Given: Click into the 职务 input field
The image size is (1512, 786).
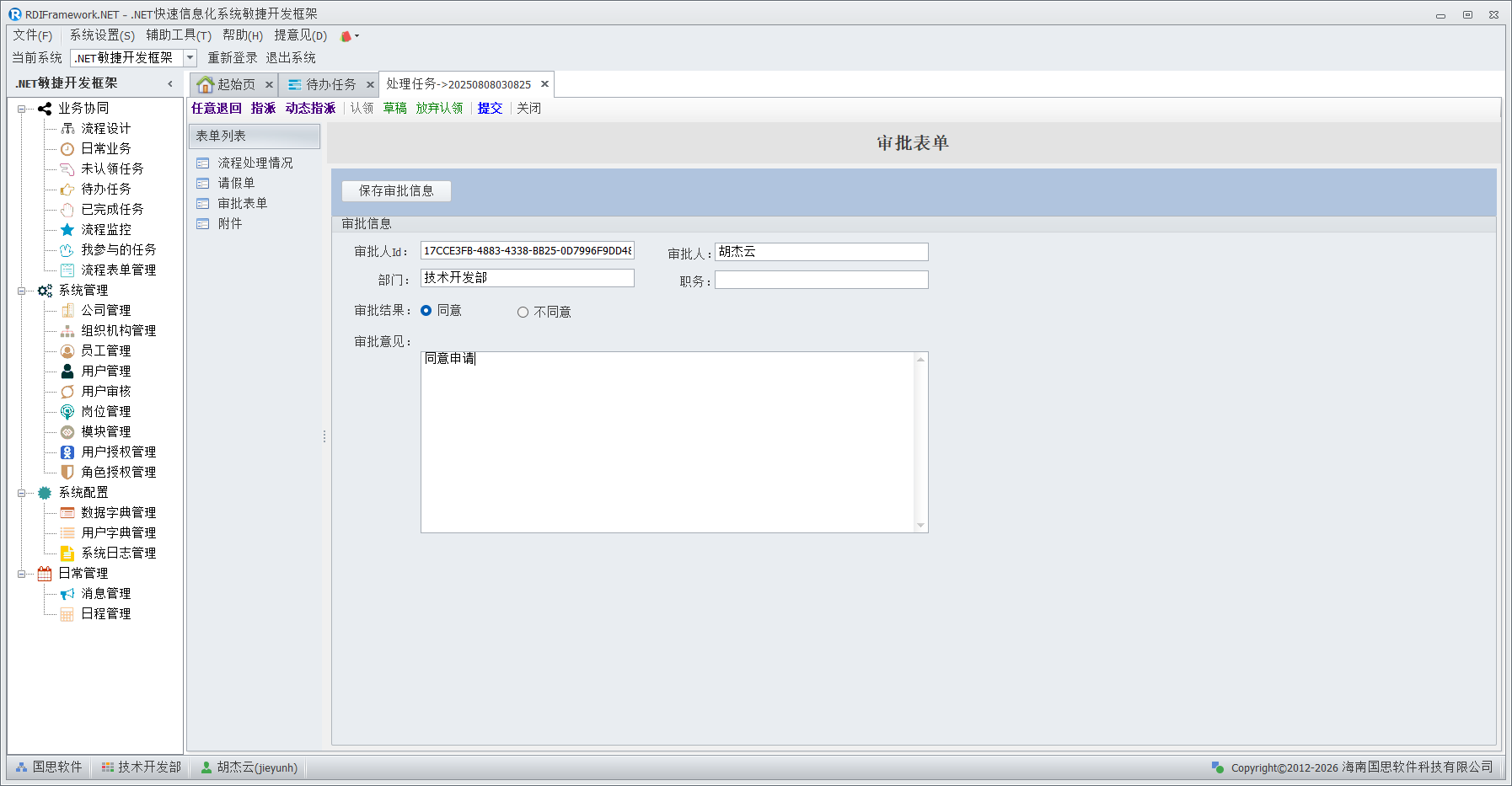Looking at the screenshot, I should tap(821, 280).
